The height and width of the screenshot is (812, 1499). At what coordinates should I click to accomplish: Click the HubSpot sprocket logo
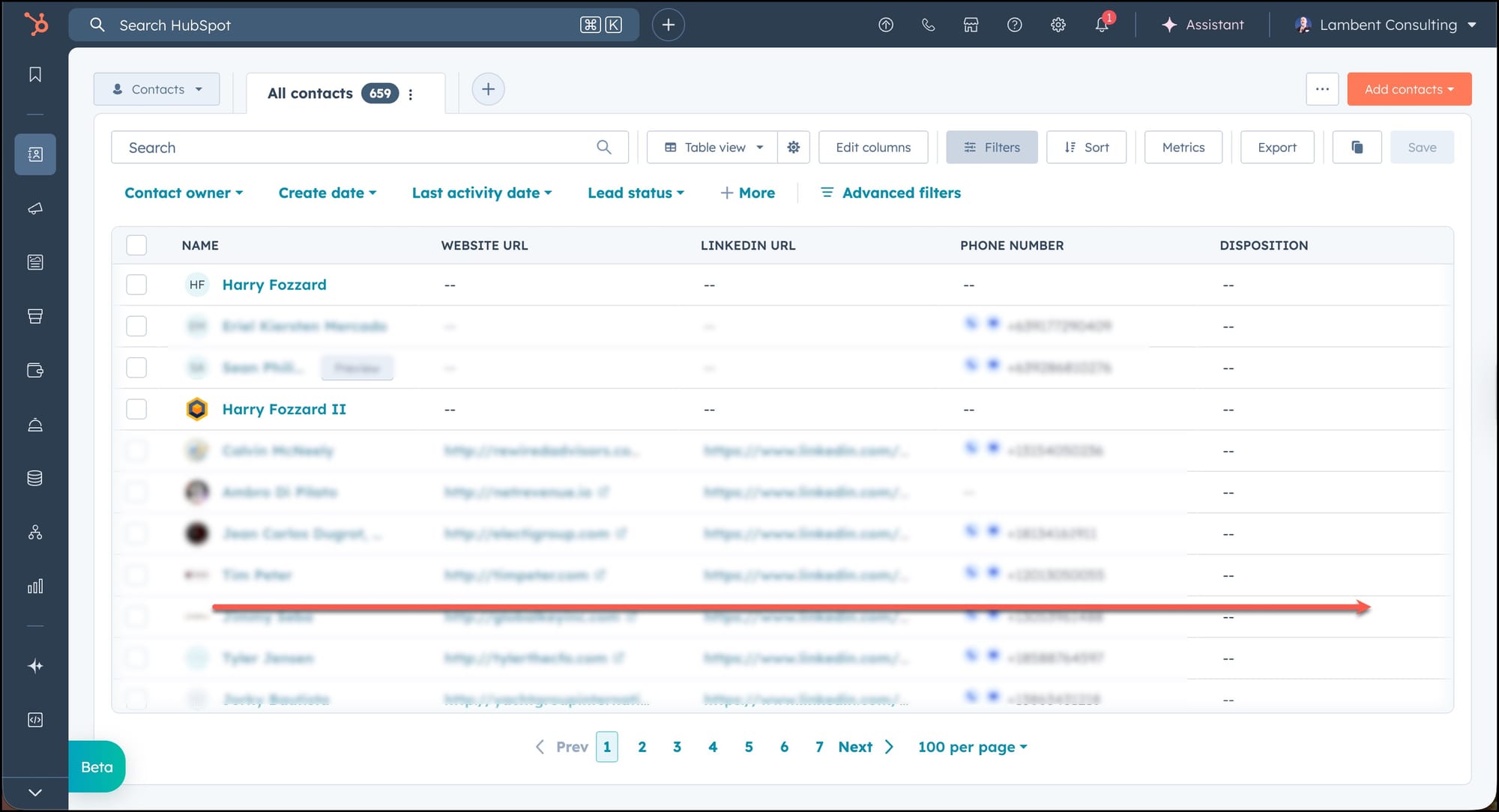point(35,24)
